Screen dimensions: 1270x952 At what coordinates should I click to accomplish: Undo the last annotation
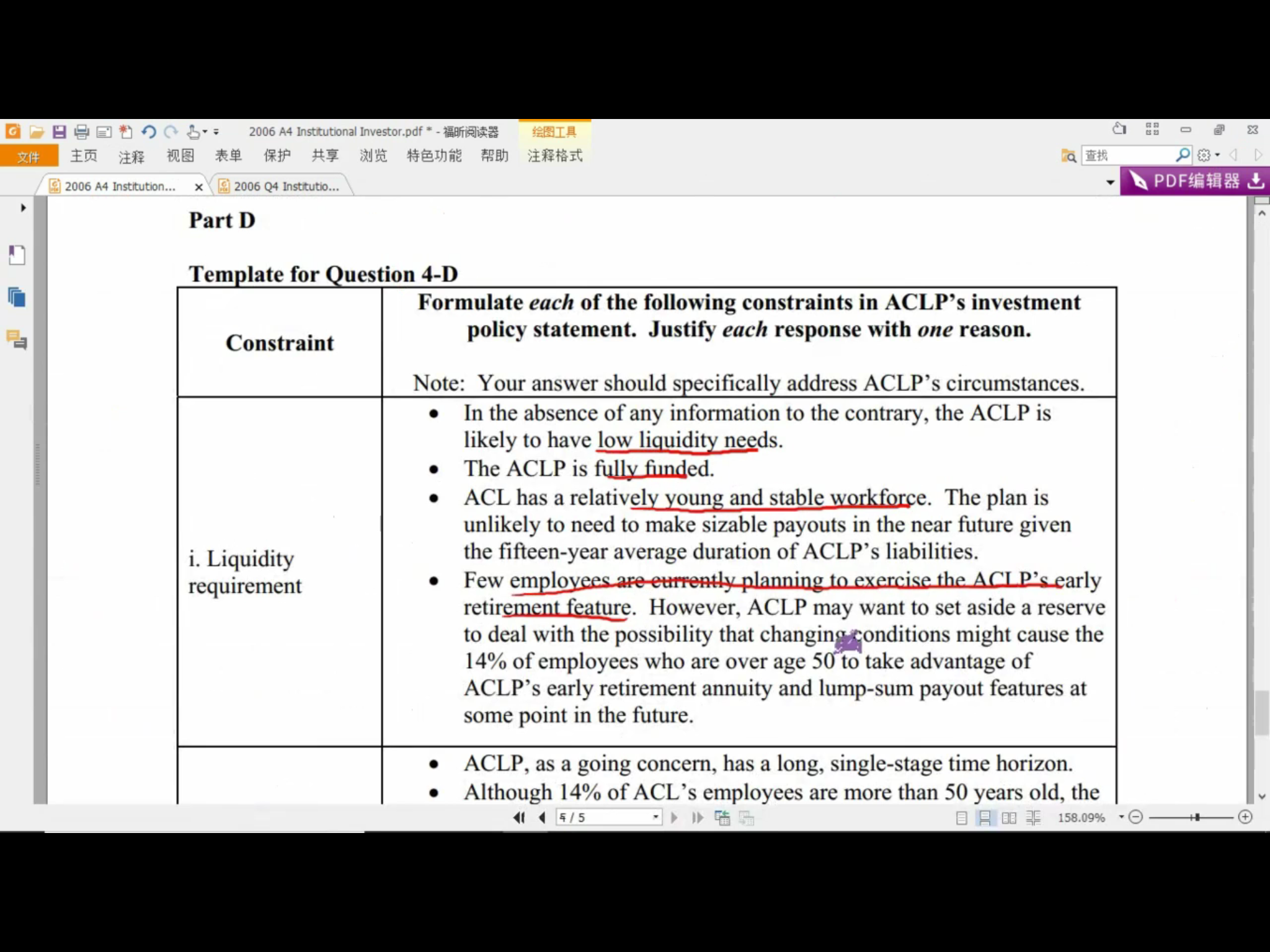(x=148, y=131)
